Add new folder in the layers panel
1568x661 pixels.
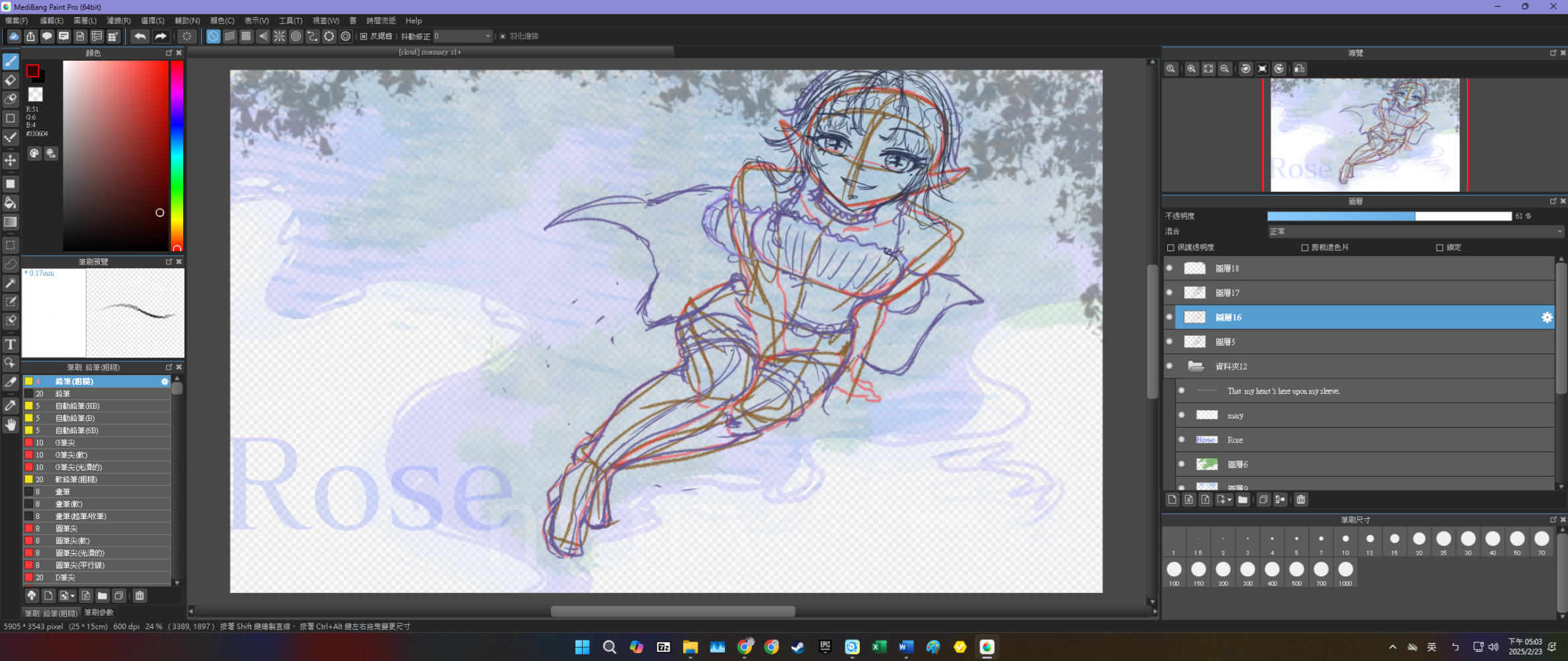(1243, 500)
